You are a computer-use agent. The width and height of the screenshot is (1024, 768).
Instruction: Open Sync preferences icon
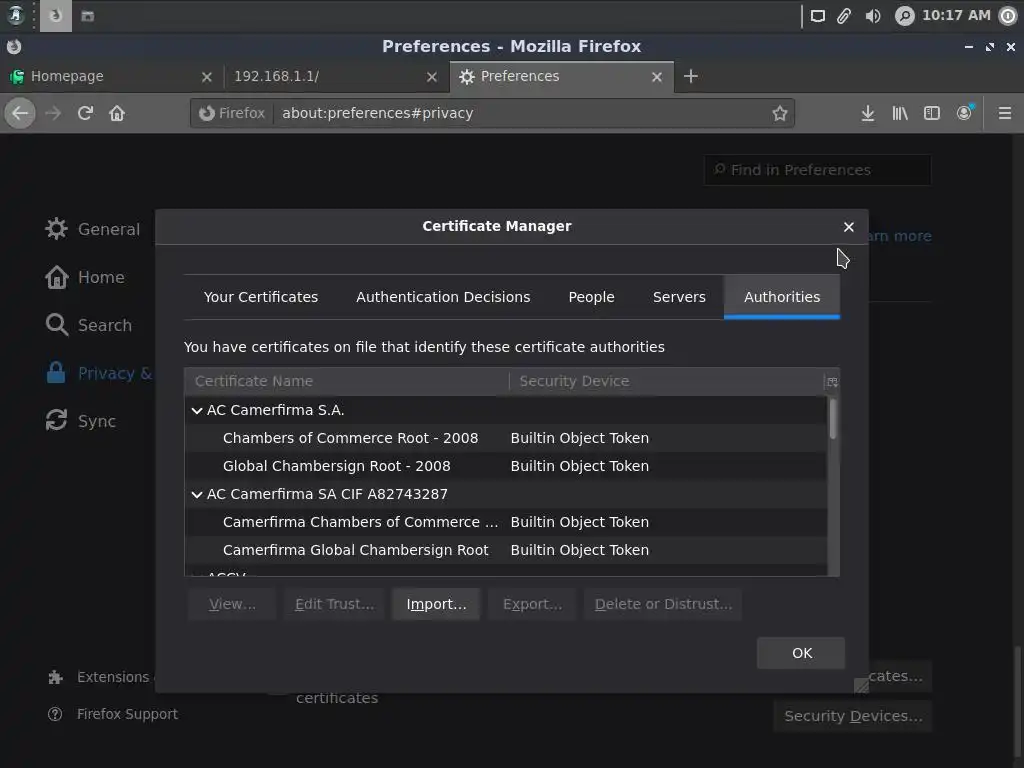(x=56, y=420)
